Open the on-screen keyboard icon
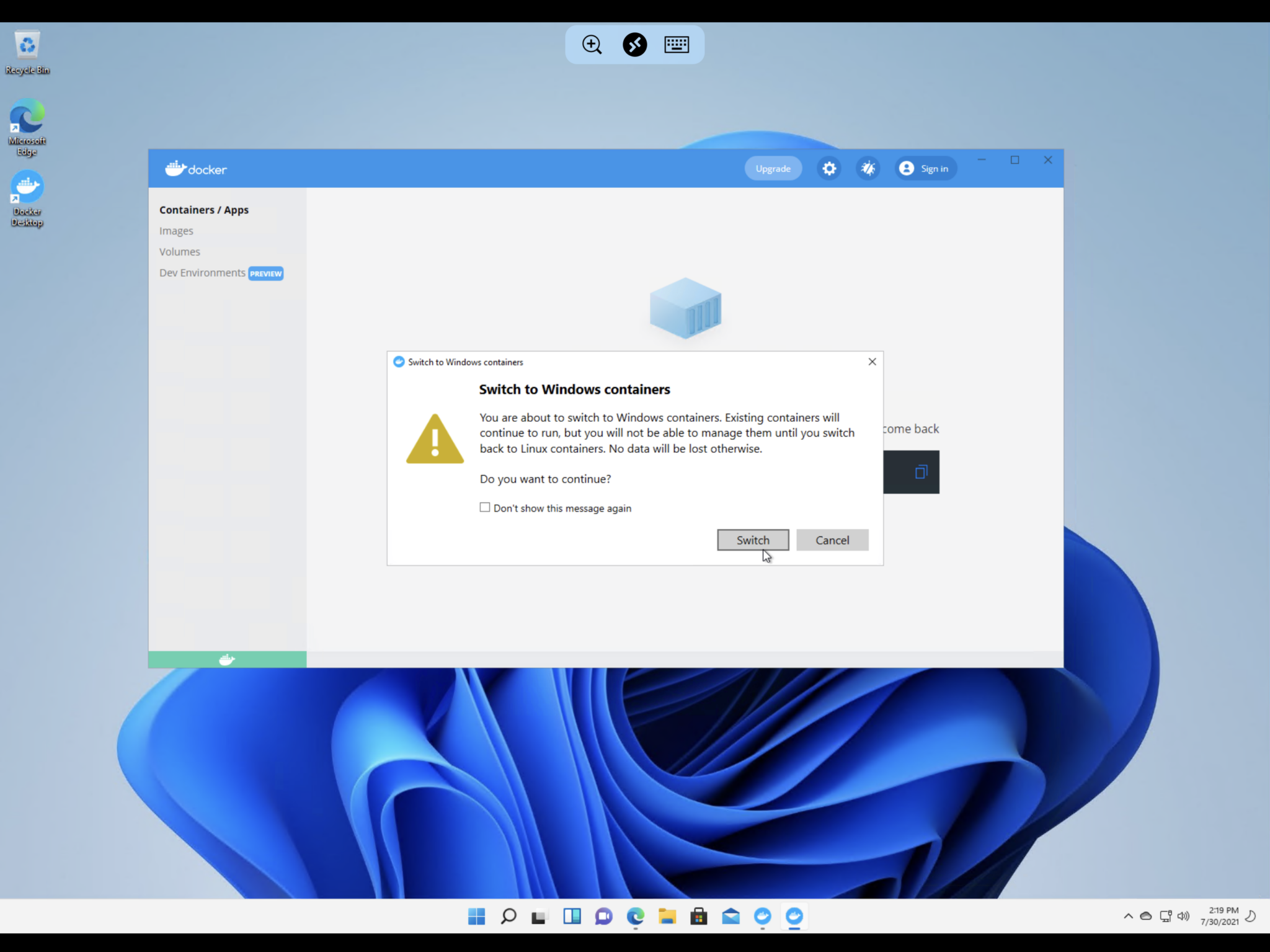The image size is (1270, 952). (x=677, y=45)
